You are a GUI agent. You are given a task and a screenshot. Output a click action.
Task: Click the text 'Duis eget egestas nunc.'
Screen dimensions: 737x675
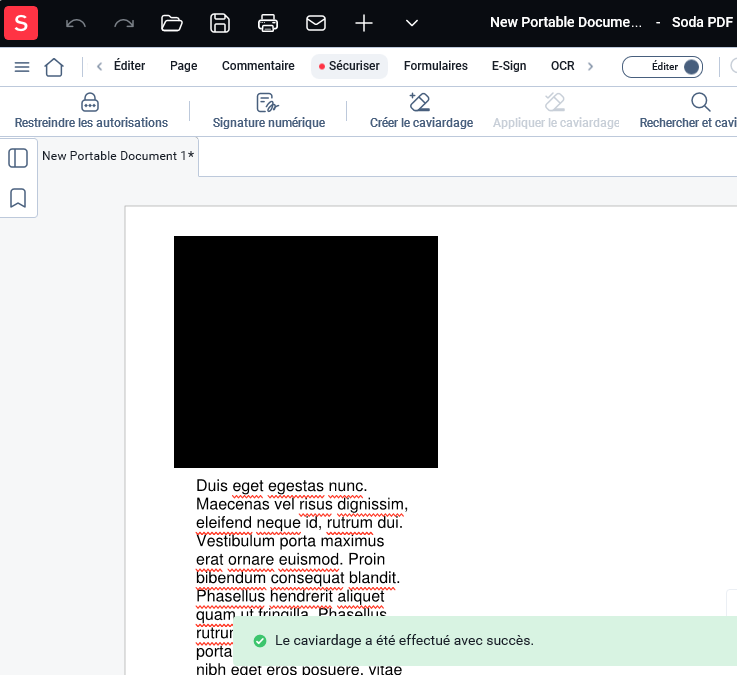pyautogui.click(x=282, y=486)
